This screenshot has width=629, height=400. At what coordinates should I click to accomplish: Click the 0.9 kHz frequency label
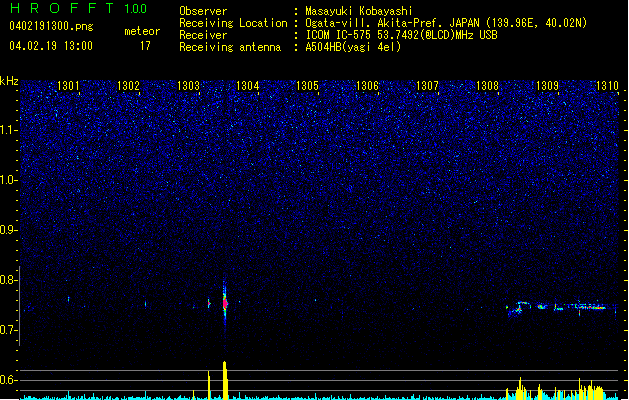[8, 230]
